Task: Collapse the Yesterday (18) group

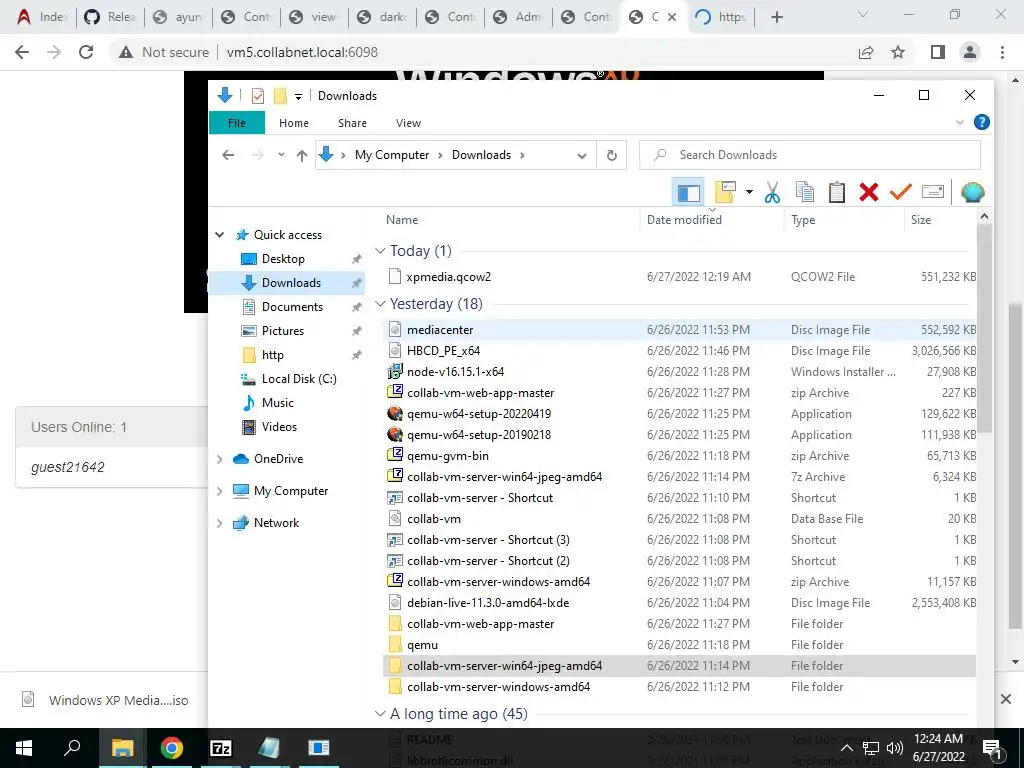Action: [379, 304]
